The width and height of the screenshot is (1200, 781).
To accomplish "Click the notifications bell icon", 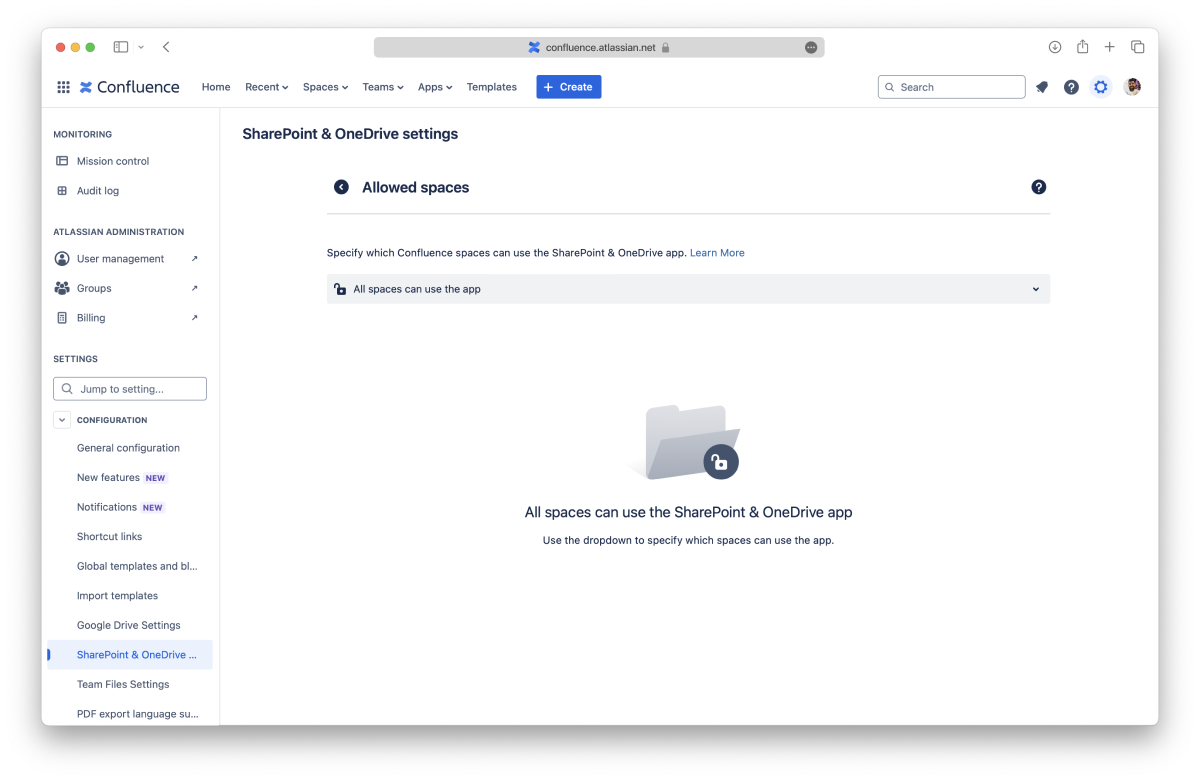I will point(1042,87).
